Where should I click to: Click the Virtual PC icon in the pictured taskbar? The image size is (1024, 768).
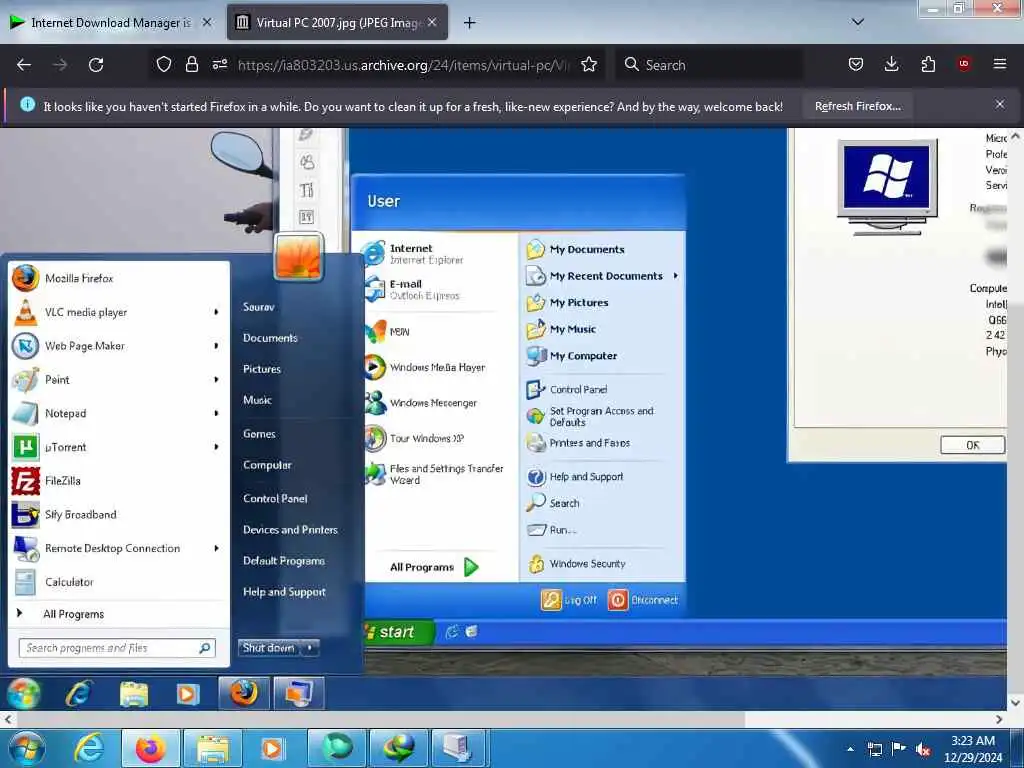tap(298, 693)
